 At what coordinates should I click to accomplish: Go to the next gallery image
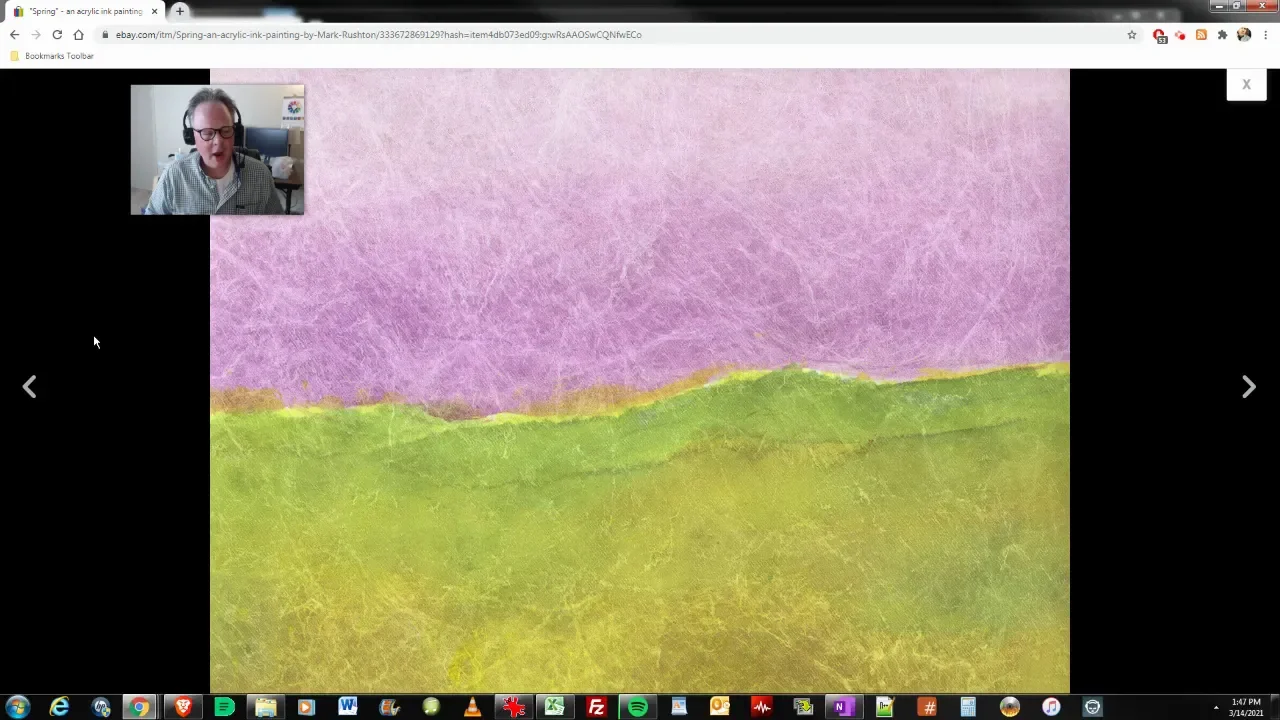[x=1248, y=387]
